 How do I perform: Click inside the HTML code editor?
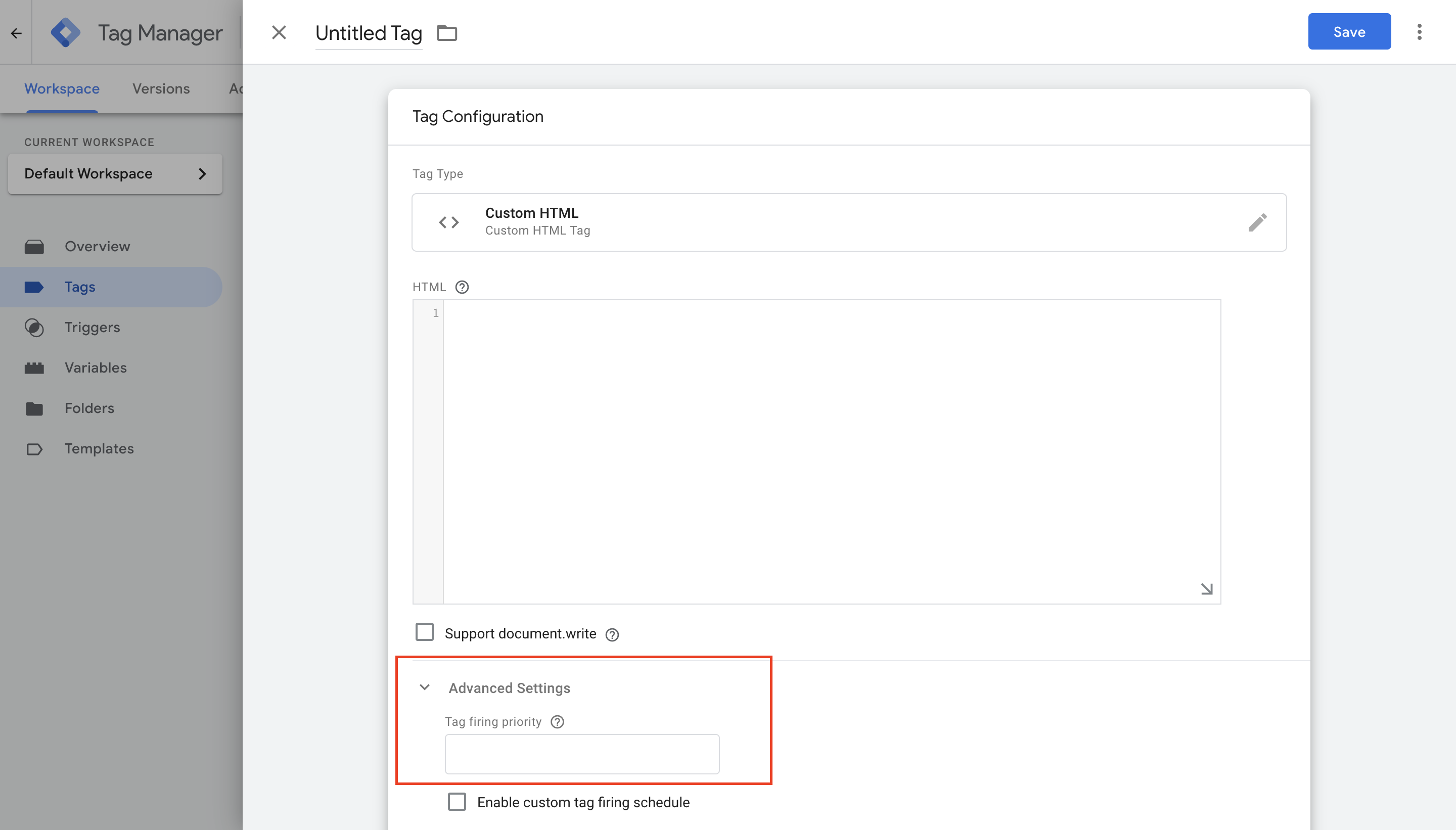(832, 451)
